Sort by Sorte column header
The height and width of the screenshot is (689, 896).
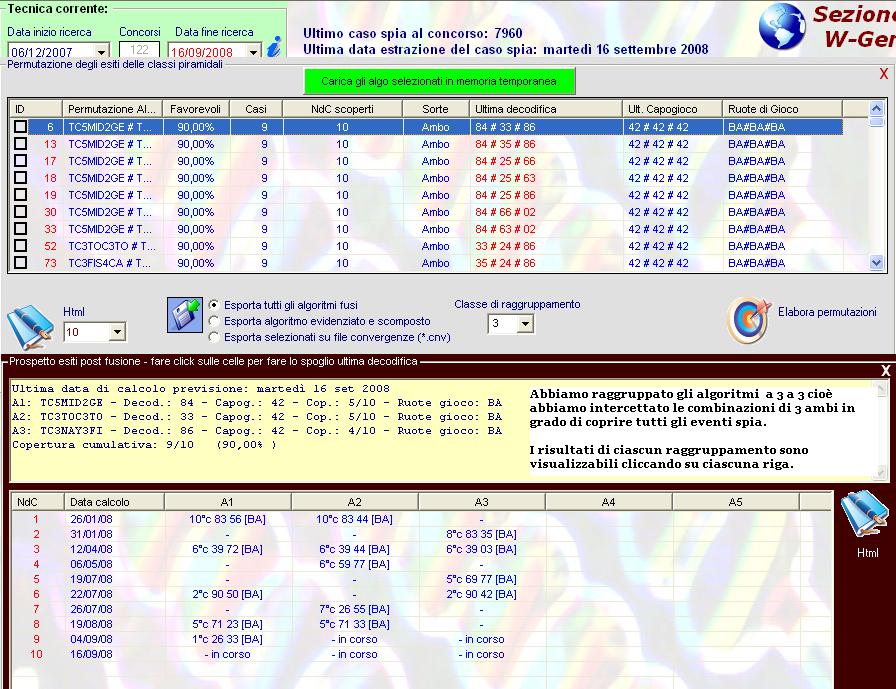(x=436, y=109)
